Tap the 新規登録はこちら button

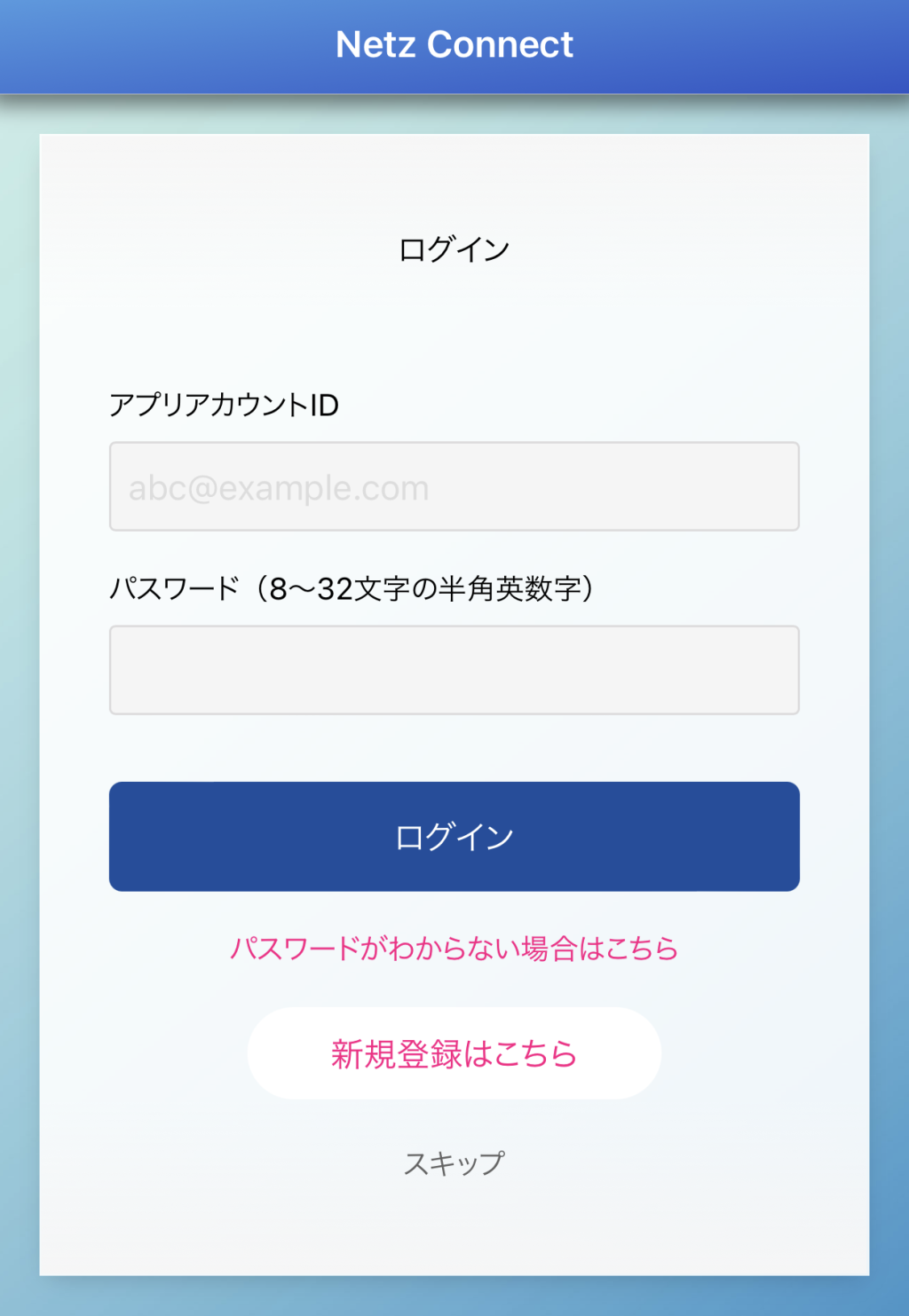pos(454,1053)
